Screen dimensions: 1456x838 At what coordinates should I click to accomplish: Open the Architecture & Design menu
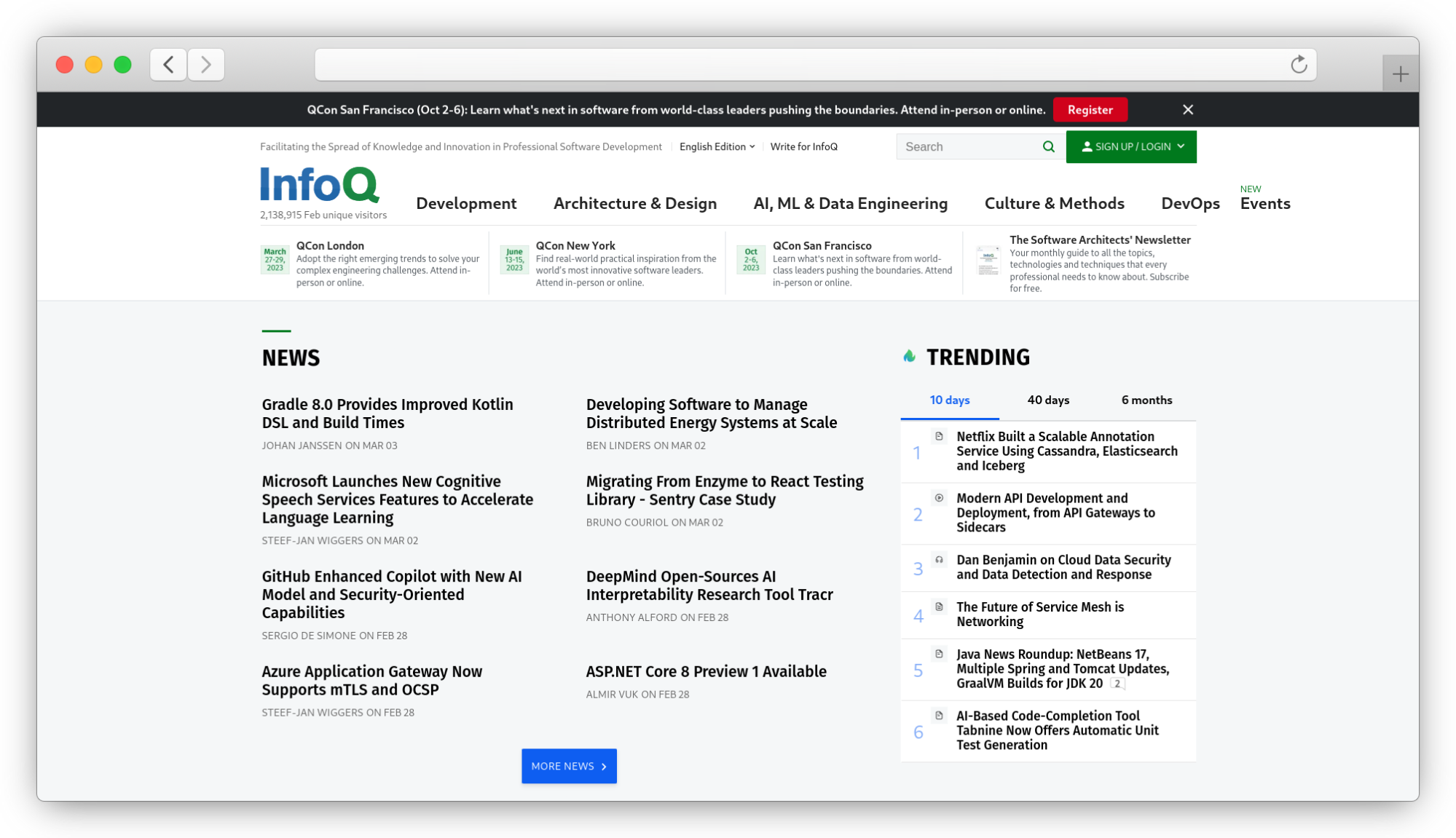pyautogui.click(x=635, y=204)
